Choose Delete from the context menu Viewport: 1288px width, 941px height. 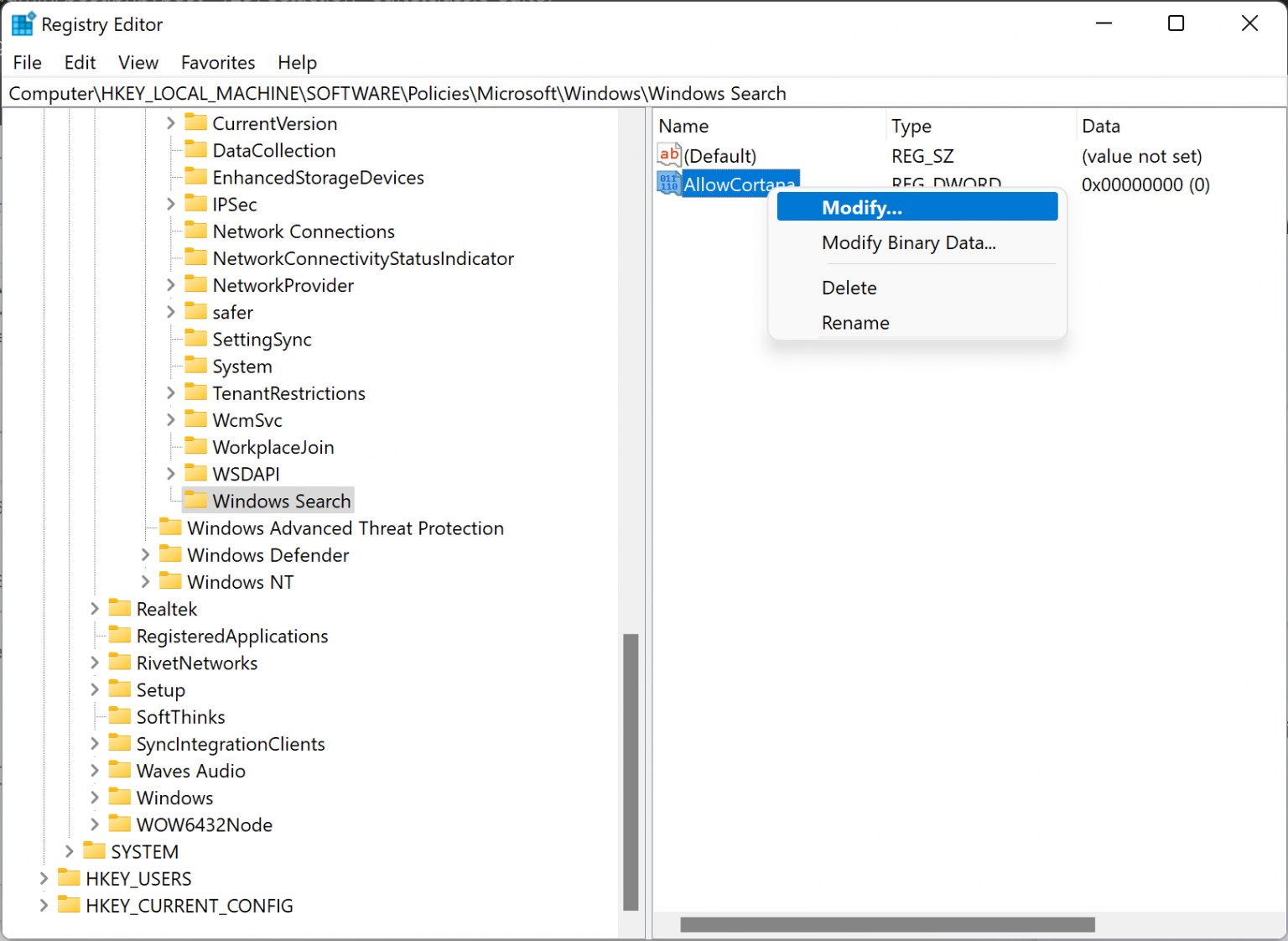(917, 288)
